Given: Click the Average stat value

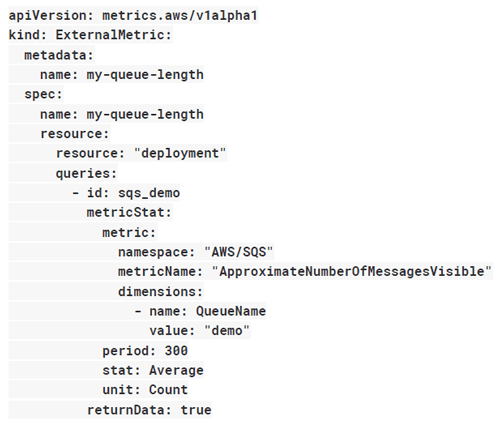Looking at the screenshot, I should [176, 370].
